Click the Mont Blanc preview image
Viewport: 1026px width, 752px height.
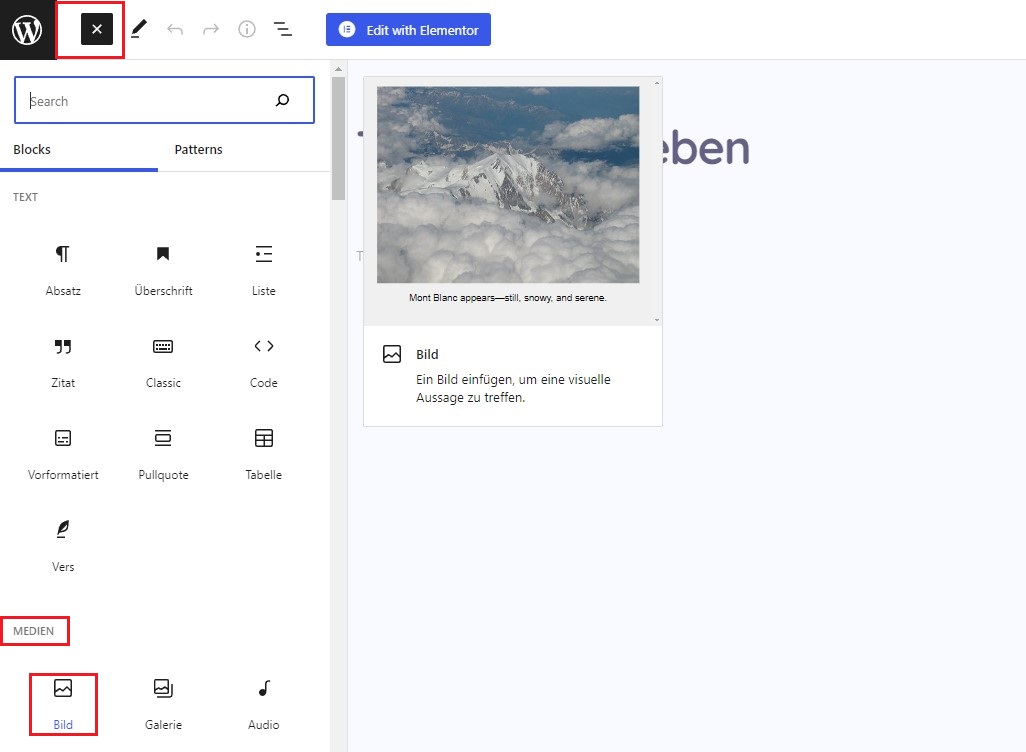508,185
